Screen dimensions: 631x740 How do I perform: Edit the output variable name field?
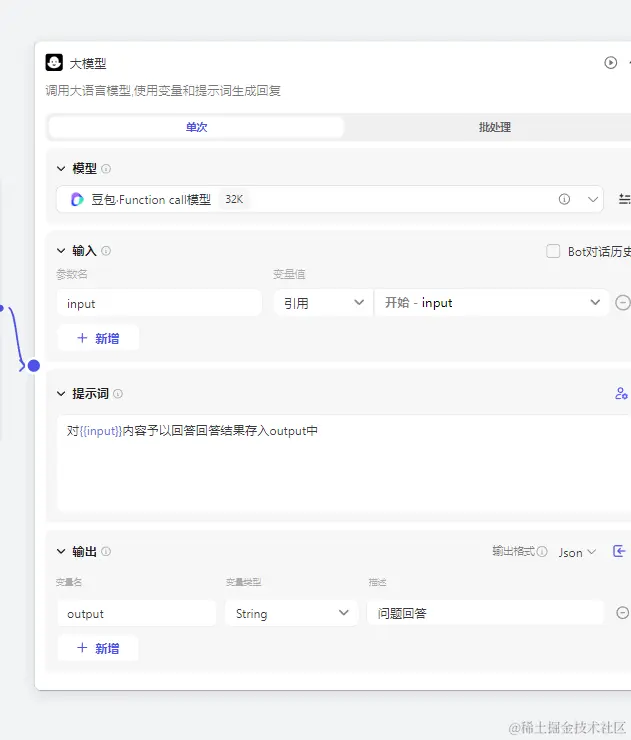point(137,614)
